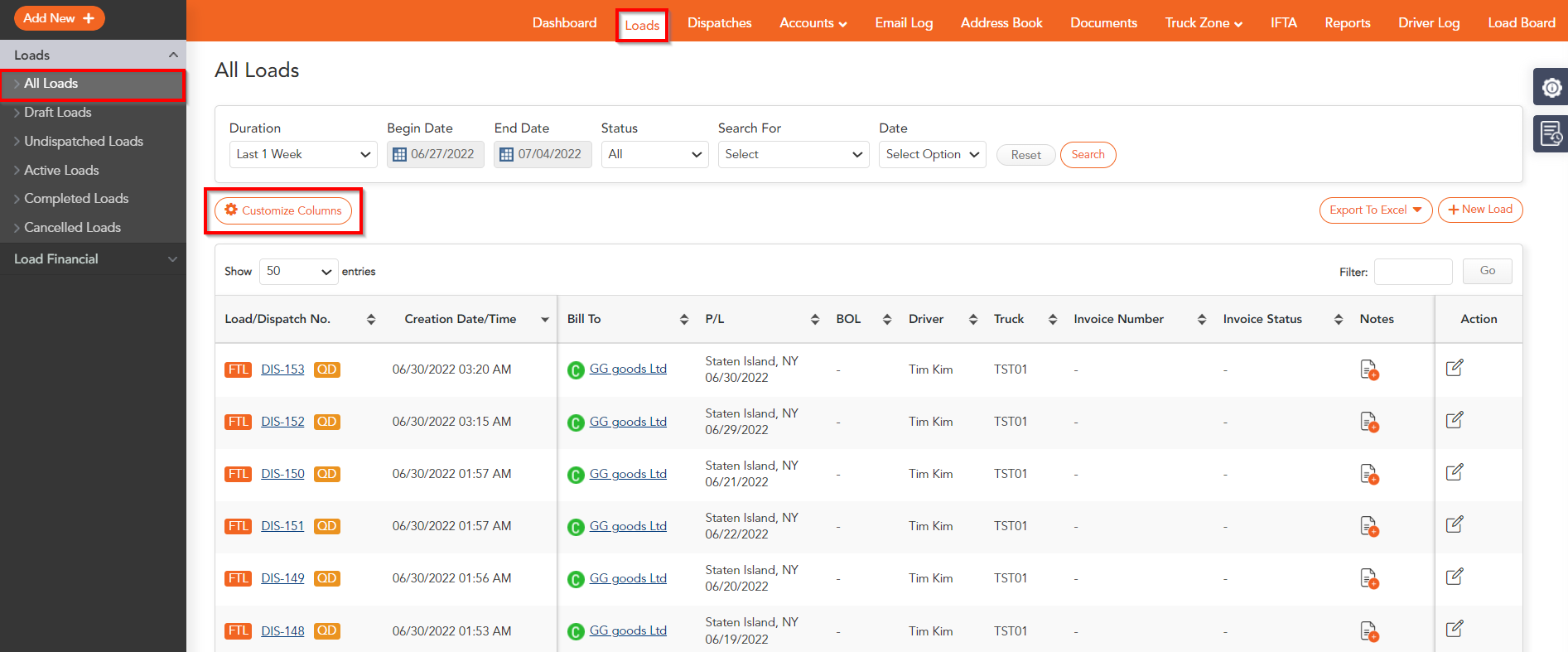Click the edit action icon for DIS-151
This screenshot has height=652, width=1568.
pyautogui.click(x=1455, y=524)
